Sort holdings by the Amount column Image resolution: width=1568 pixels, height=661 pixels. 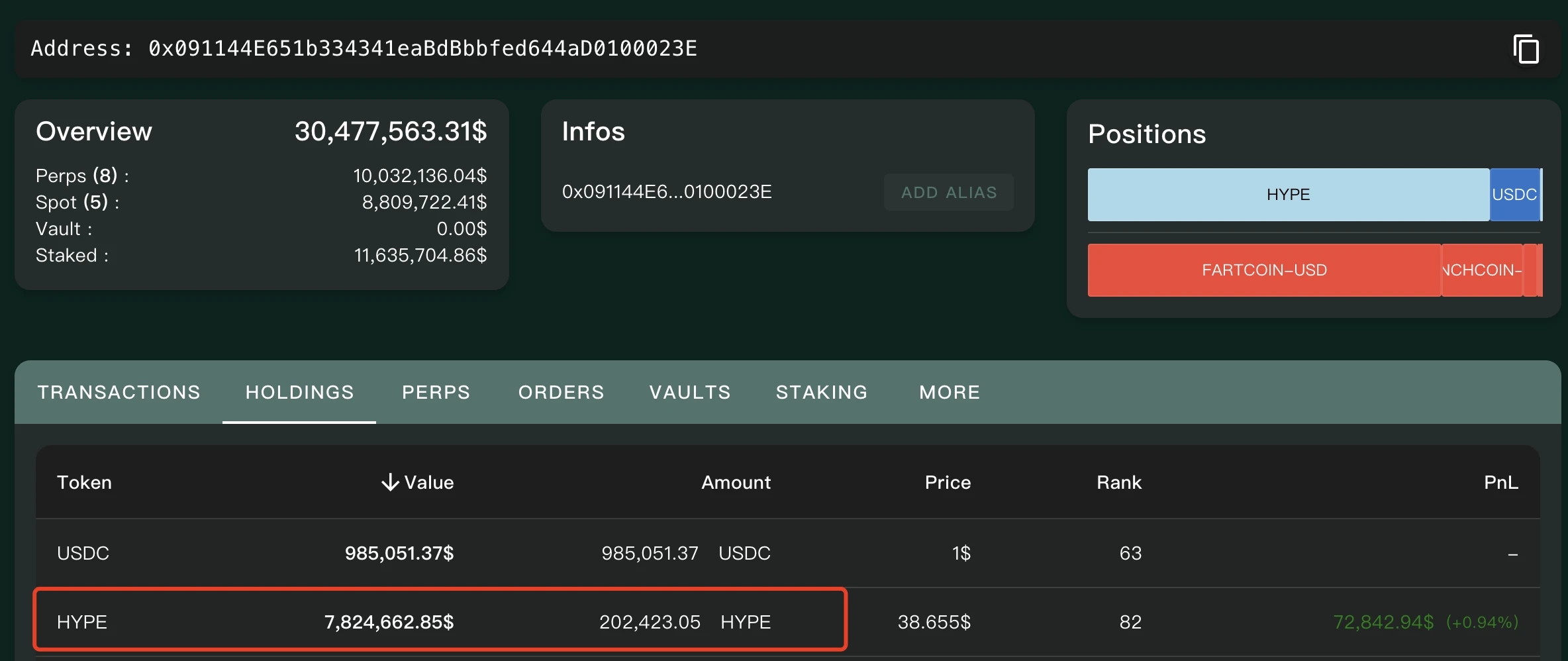click(x=735, y=482)
